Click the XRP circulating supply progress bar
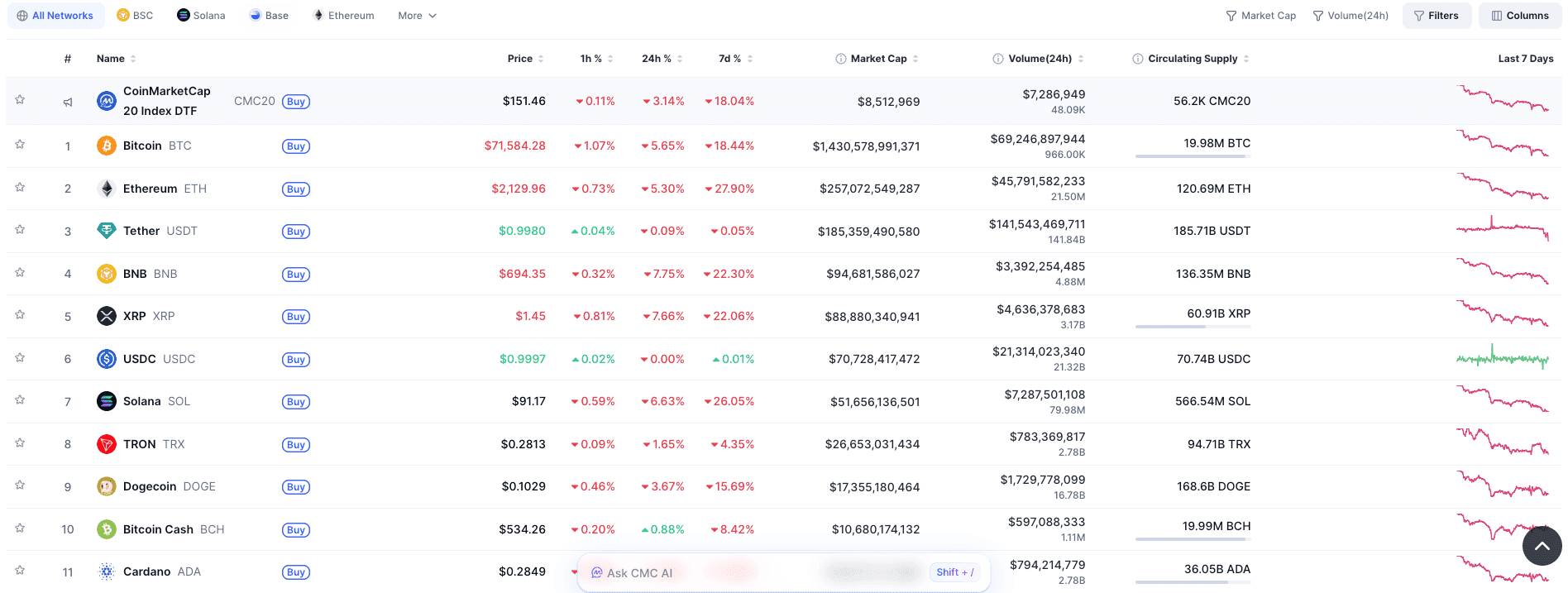 1192,327
